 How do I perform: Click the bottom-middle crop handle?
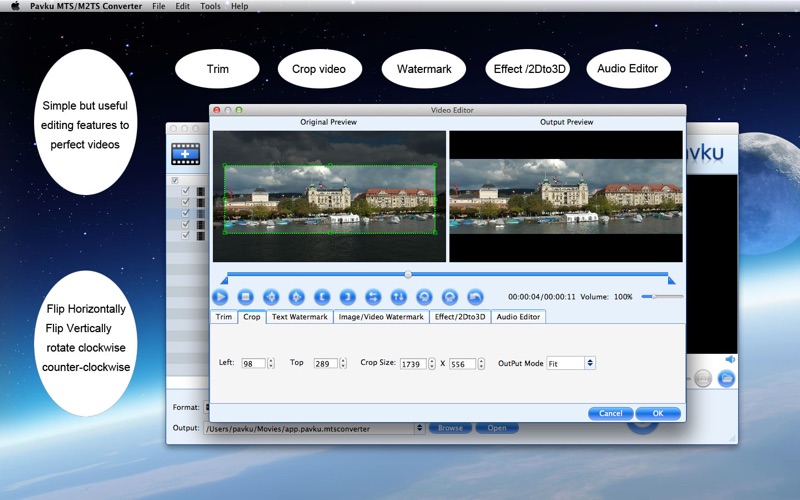tap(330, 233)
